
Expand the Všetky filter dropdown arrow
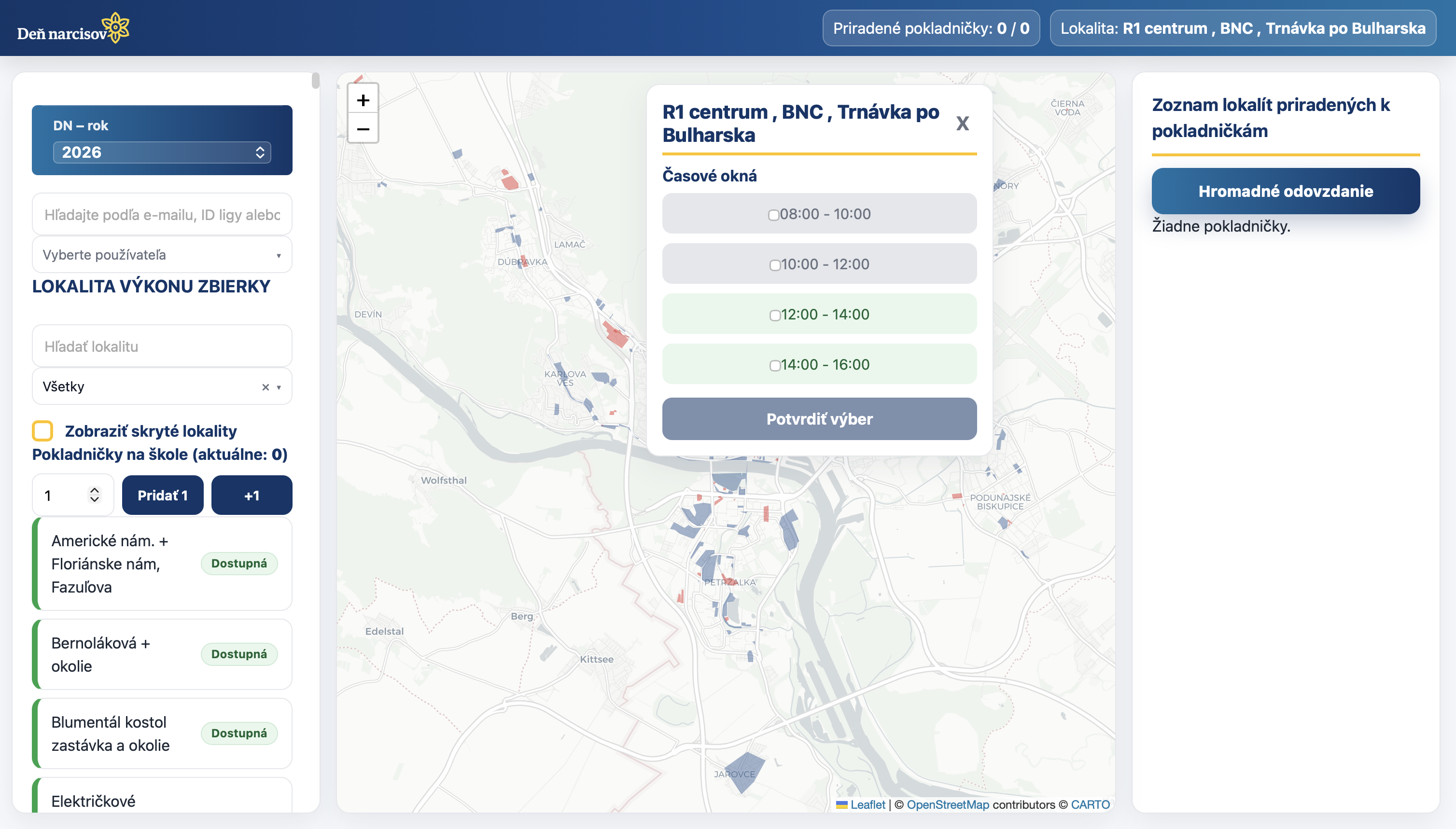click(279, 387)
